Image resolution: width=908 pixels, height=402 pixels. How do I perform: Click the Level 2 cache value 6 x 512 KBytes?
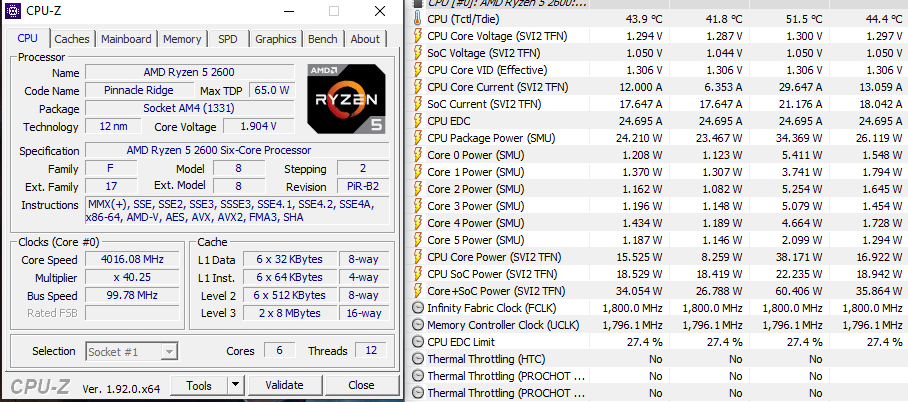(x=290, y=295)
